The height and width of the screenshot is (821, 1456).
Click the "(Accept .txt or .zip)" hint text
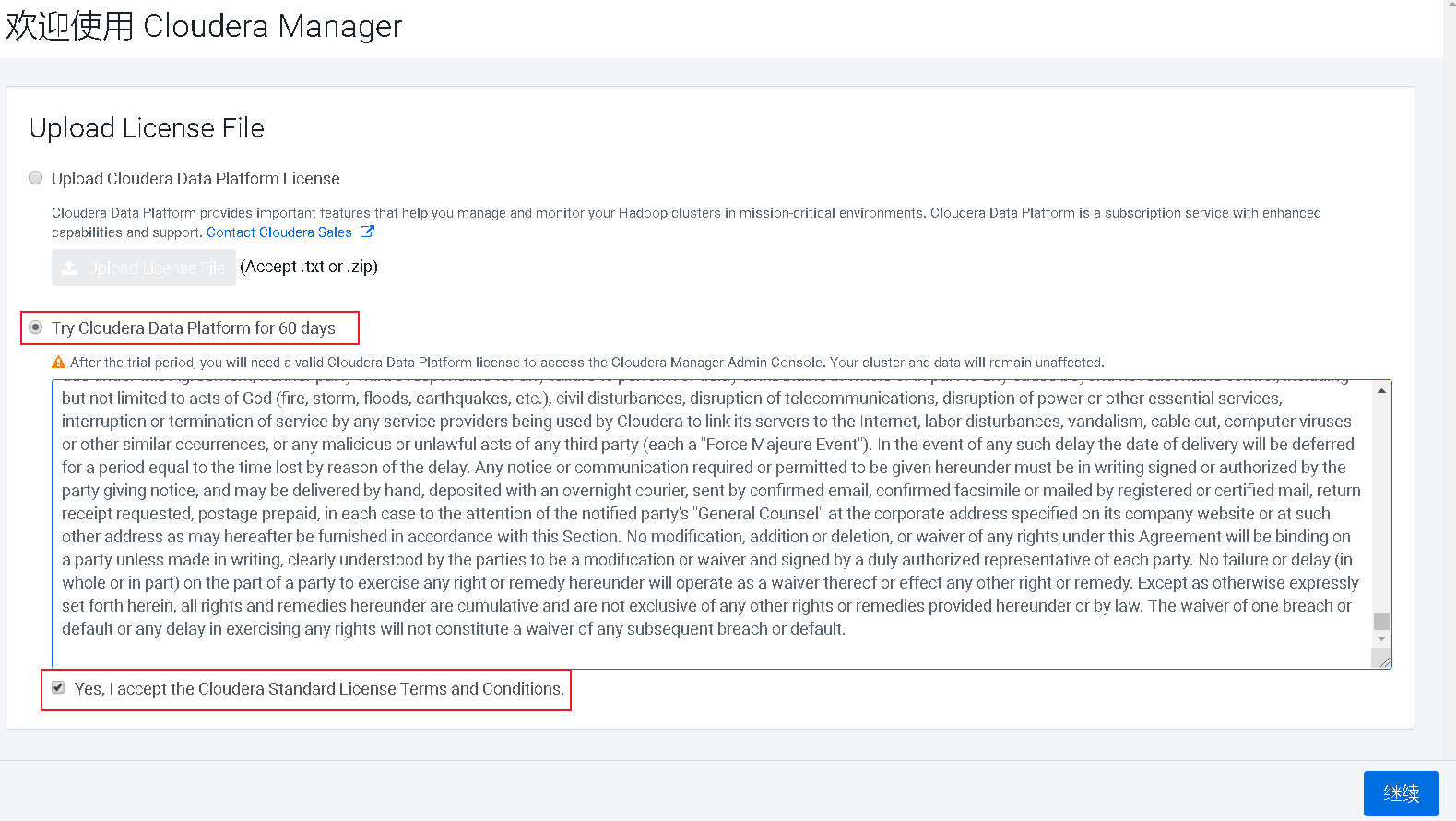(309, 267)
